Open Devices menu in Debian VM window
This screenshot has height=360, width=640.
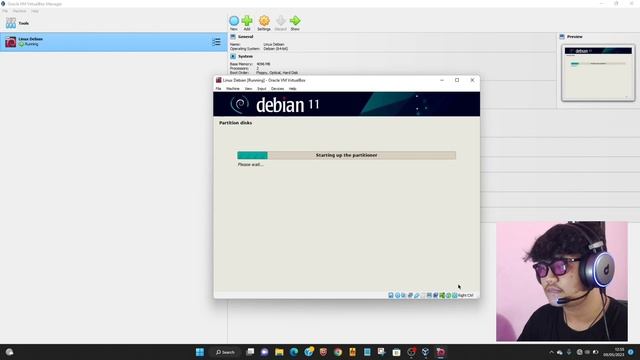click(x=278, y=89)
